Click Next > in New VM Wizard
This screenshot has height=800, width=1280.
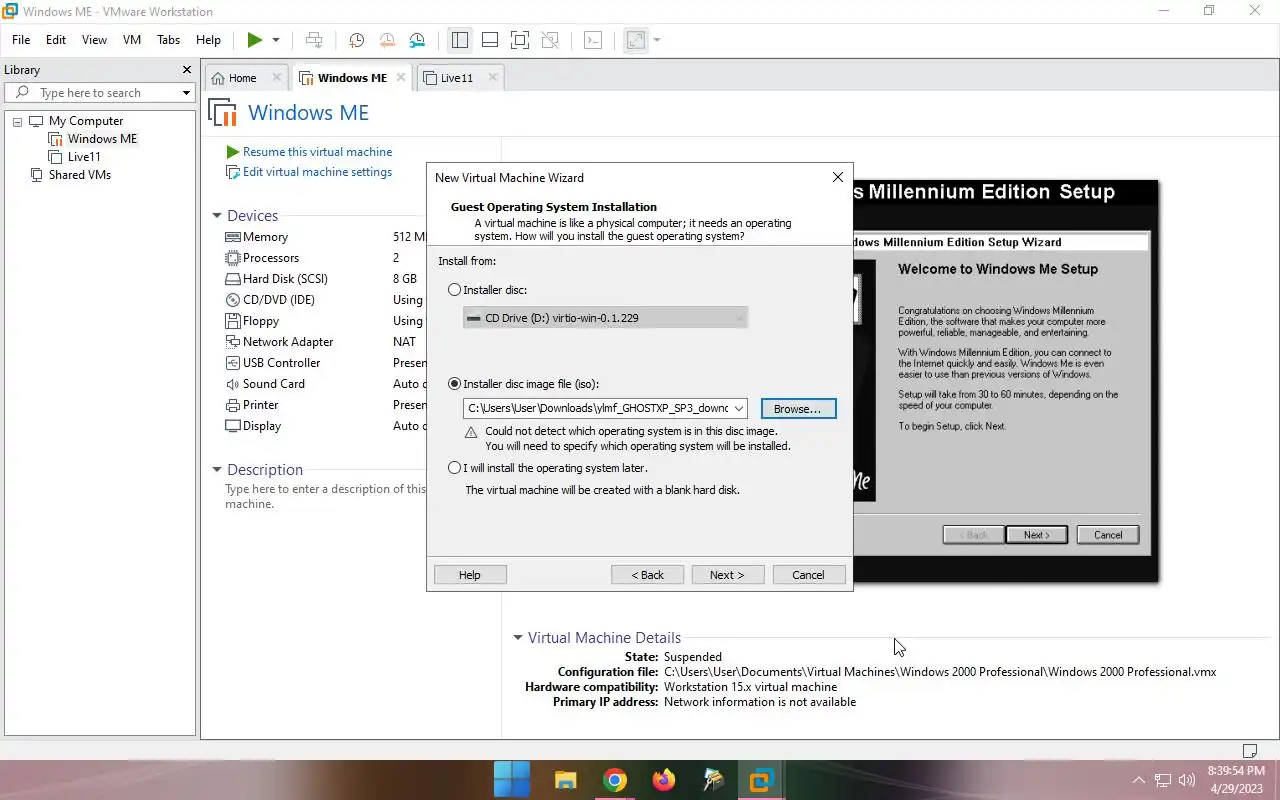click(x=728, y=575)
